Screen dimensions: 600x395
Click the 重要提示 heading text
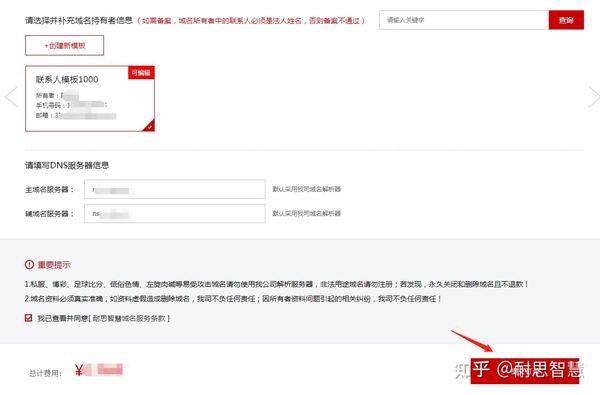pos(54,264)
